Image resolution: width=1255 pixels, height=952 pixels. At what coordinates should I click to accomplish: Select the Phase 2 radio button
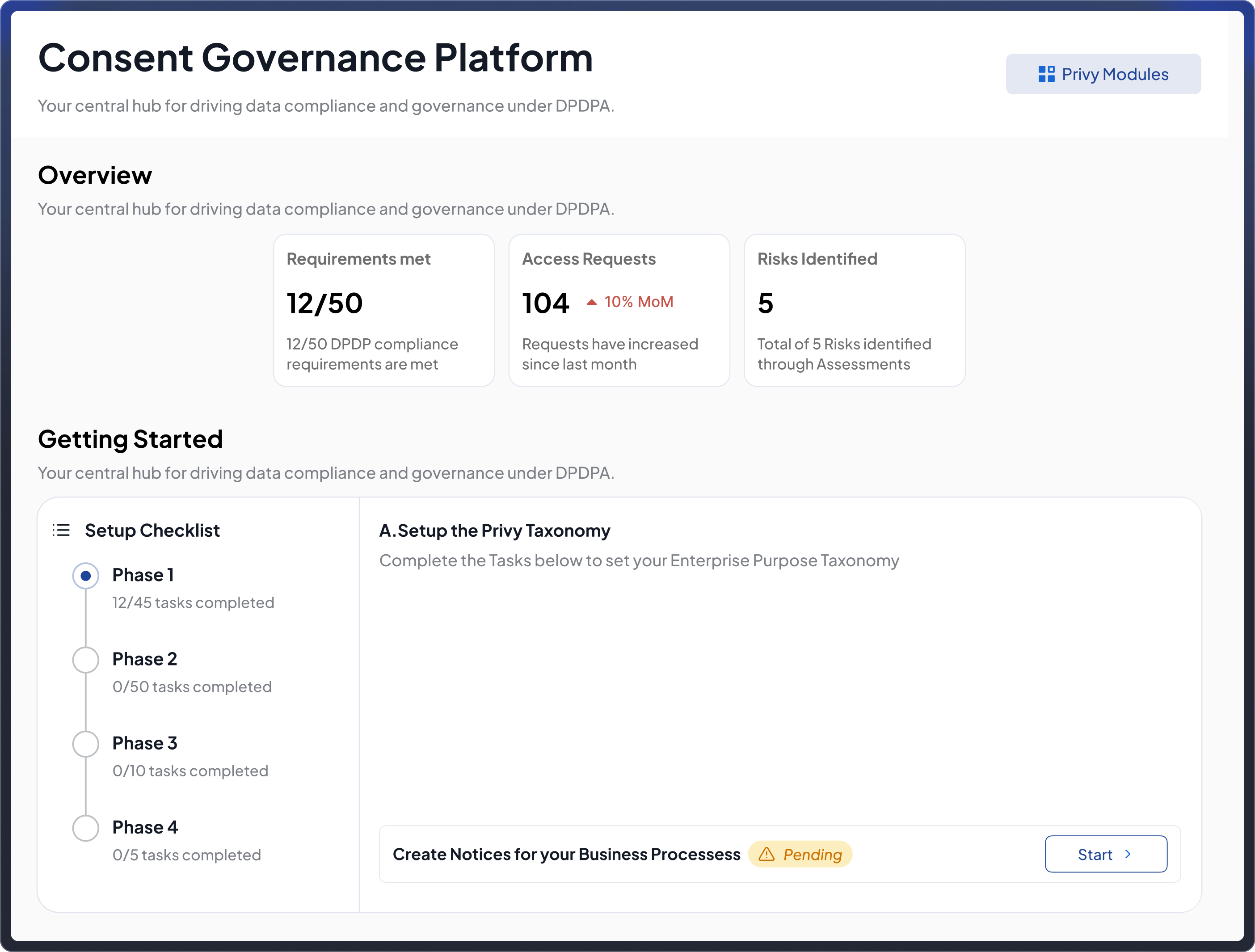(86, 660)
